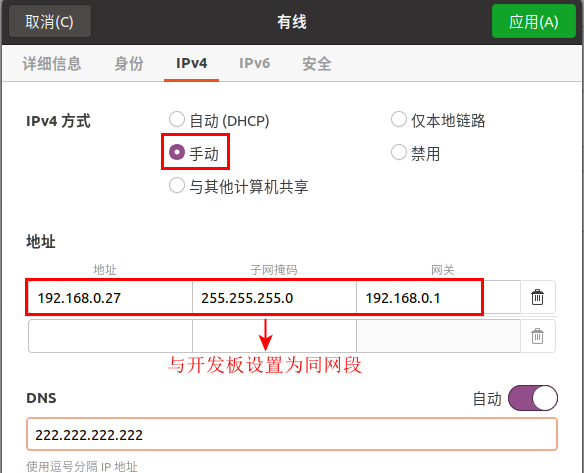Click the empty second-row gateway field
The width and height of the screenshot is (584, 473).
click(x=438, y=336)
